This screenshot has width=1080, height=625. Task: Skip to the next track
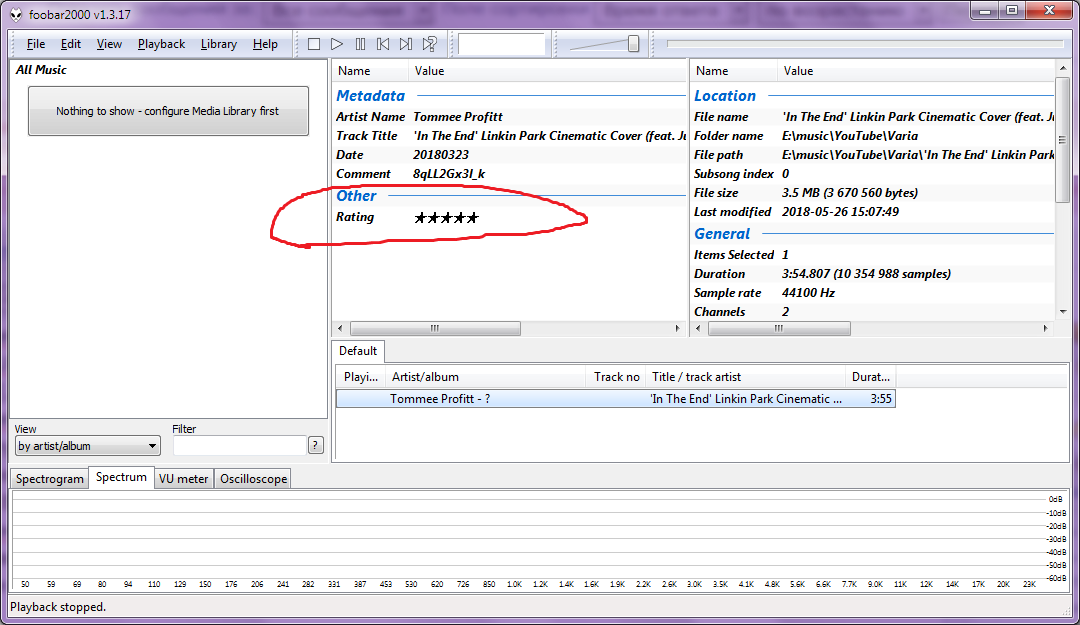pos(406,44)
